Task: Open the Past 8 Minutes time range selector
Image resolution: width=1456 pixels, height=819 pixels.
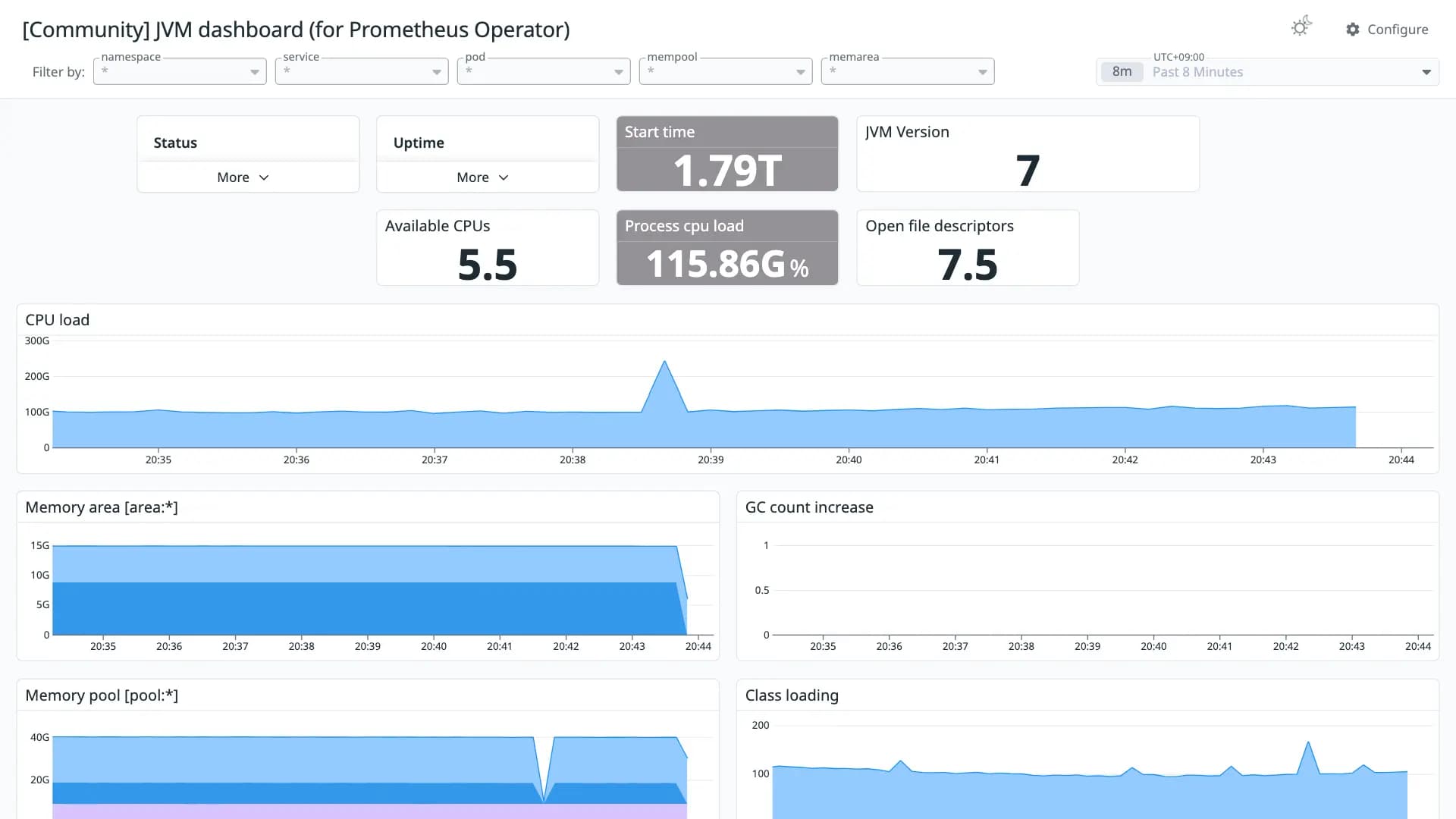Action: tap(1267, 72)
